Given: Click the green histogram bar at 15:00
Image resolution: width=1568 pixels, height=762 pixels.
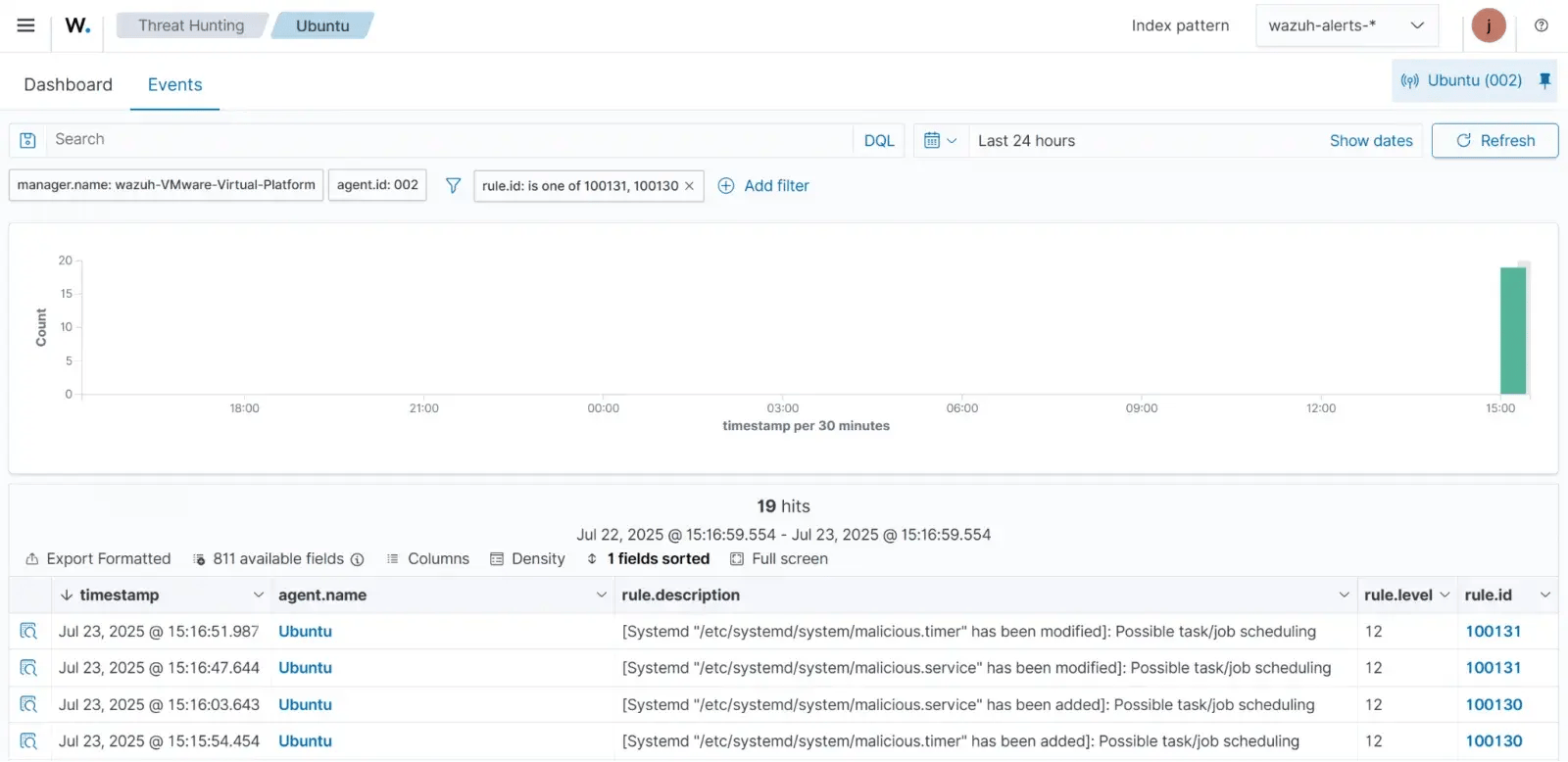Looking at the screenshot, I should coord(1513,330).
